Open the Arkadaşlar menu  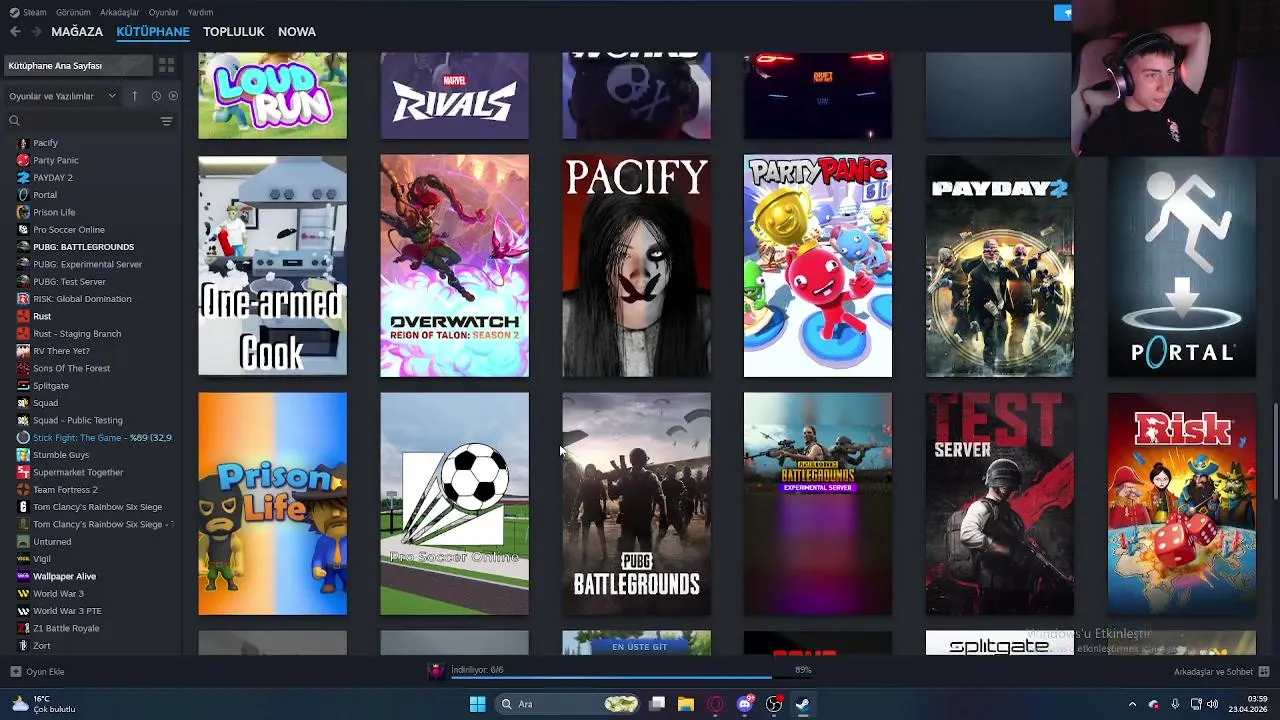(x=120, y=12)
